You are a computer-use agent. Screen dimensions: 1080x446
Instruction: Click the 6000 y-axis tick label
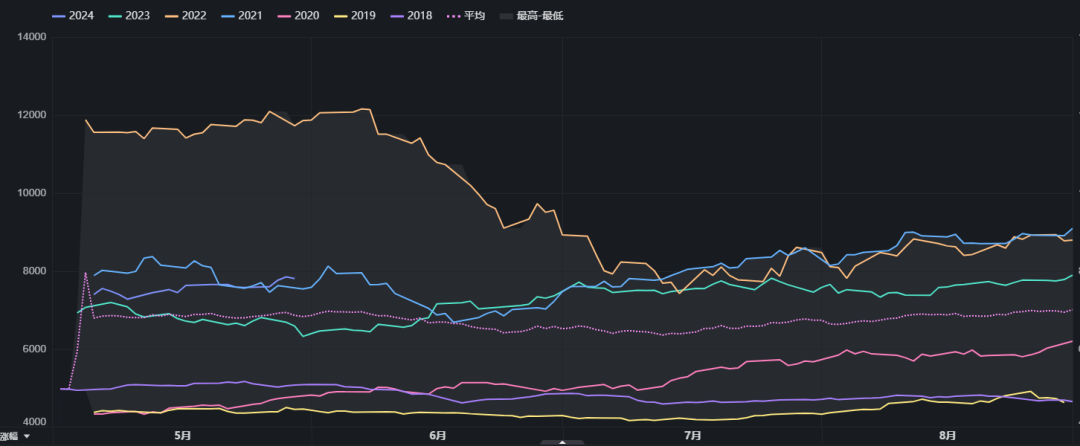pos(36,349)
